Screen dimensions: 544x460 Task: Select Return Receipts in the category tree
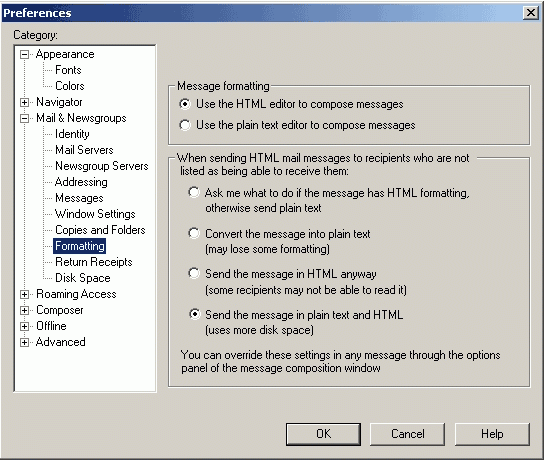point(94,262)
